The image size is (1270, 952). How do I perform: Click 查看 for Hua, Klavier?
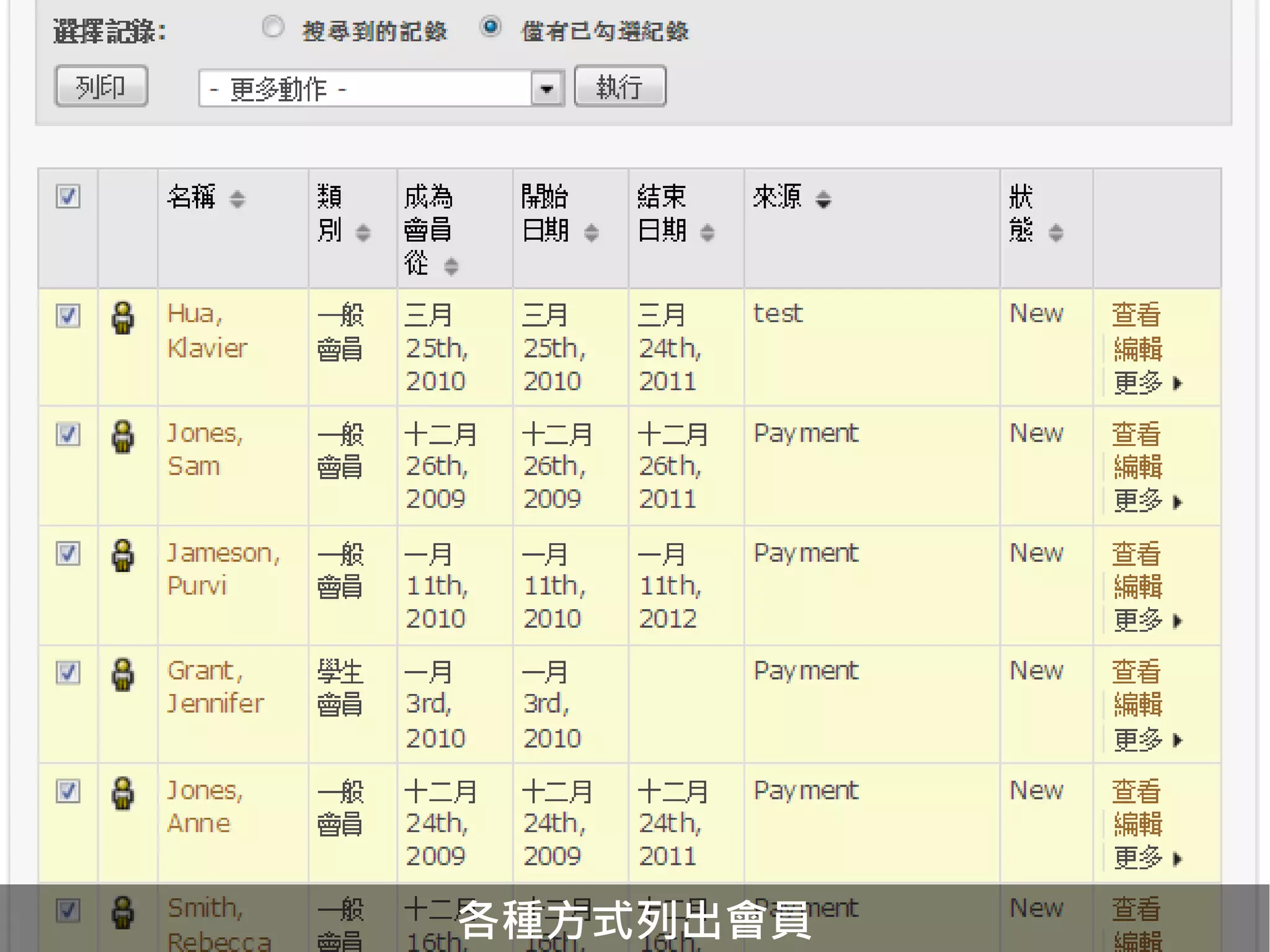(x=1135, y=314)
